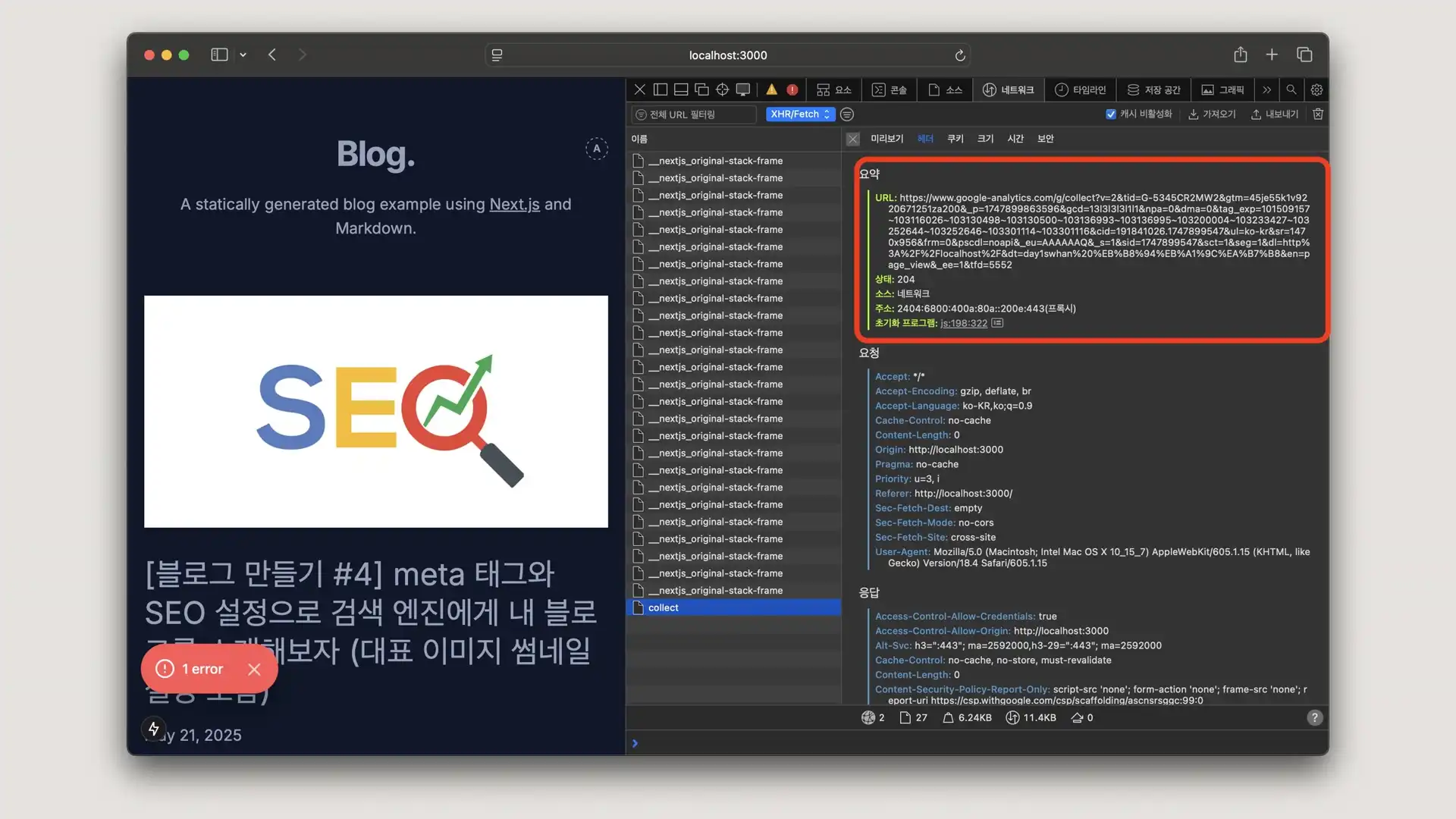This screenshot has height=819, width=1456.
Task: Select the collect network request row
Action: [733, 607]
